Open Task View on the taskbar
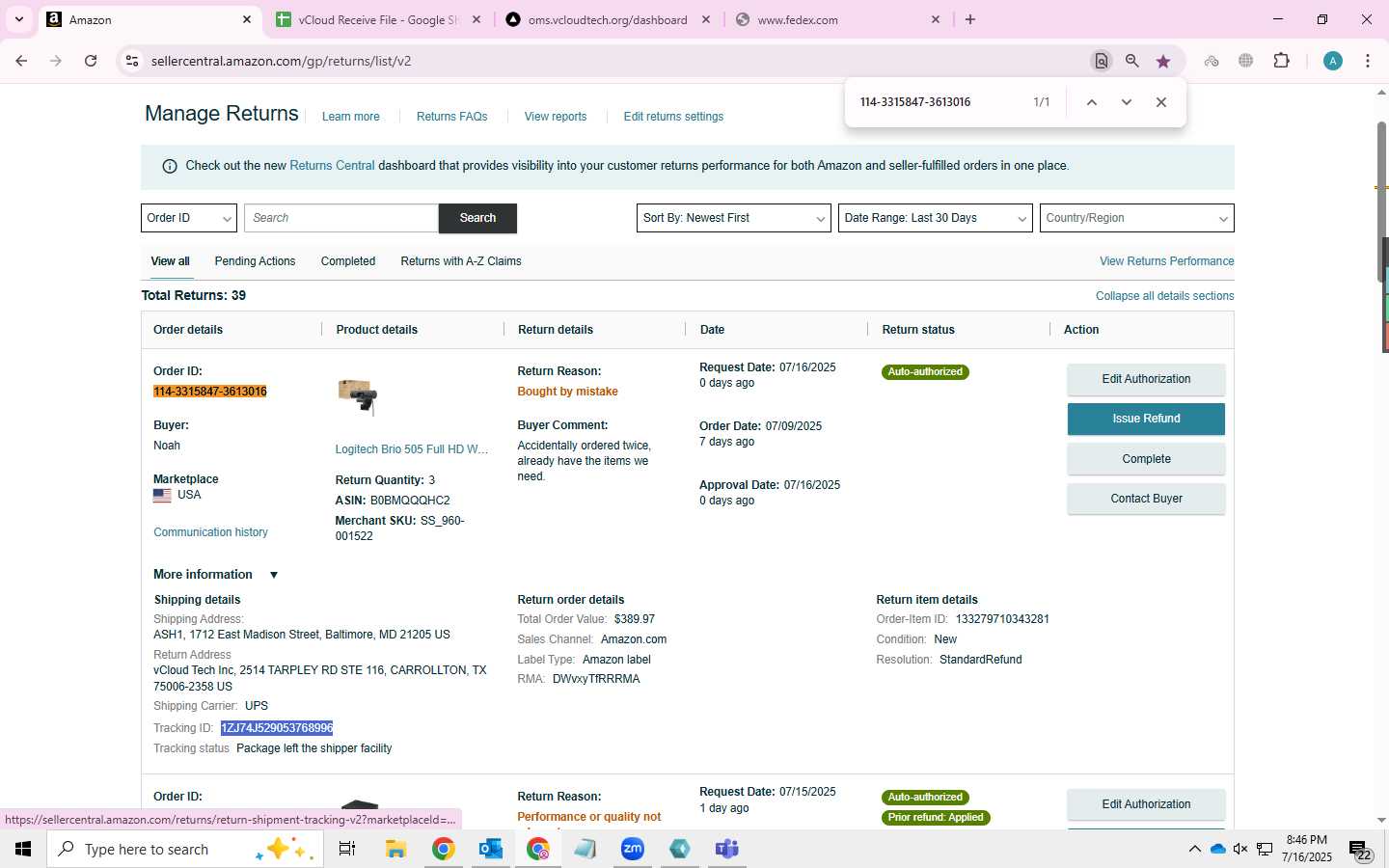 point(347,849)
